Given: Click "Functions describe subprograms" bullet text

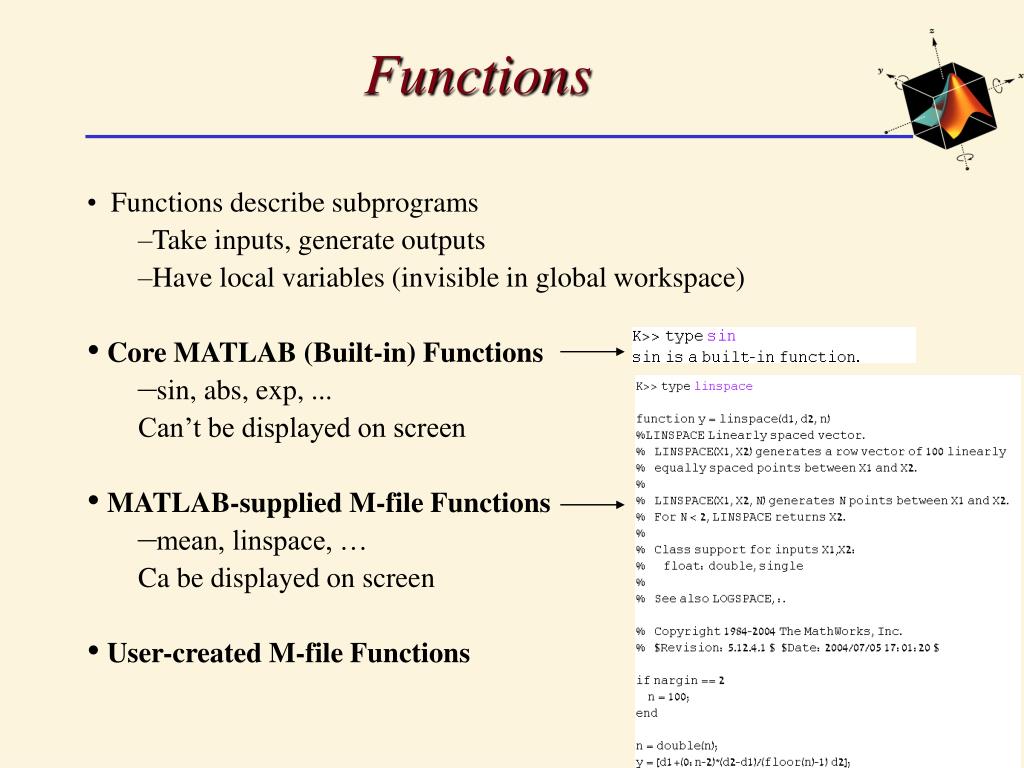Looking at the screenshot, I should coord(294,202).
